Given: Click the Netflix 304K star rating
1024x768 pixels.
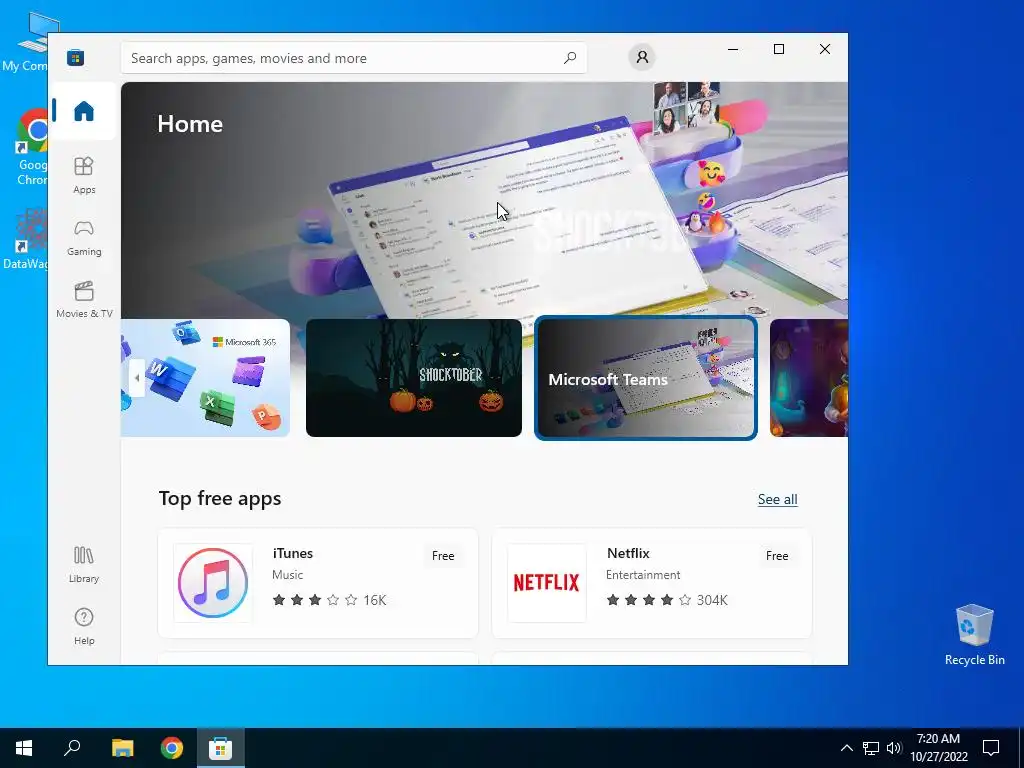Looking at the screenshot, I should tap(667, 600).
